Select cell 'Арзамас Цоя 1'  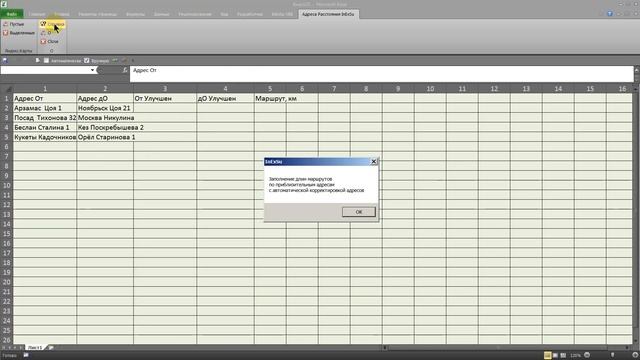pyautogui.click(x=45, y=108)
